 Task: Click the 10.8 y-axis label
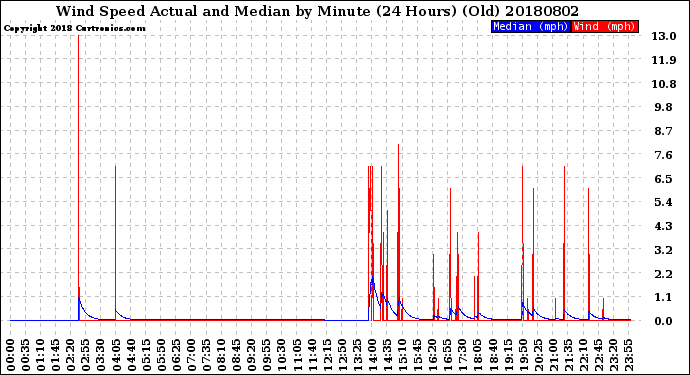tap(664, 84)
